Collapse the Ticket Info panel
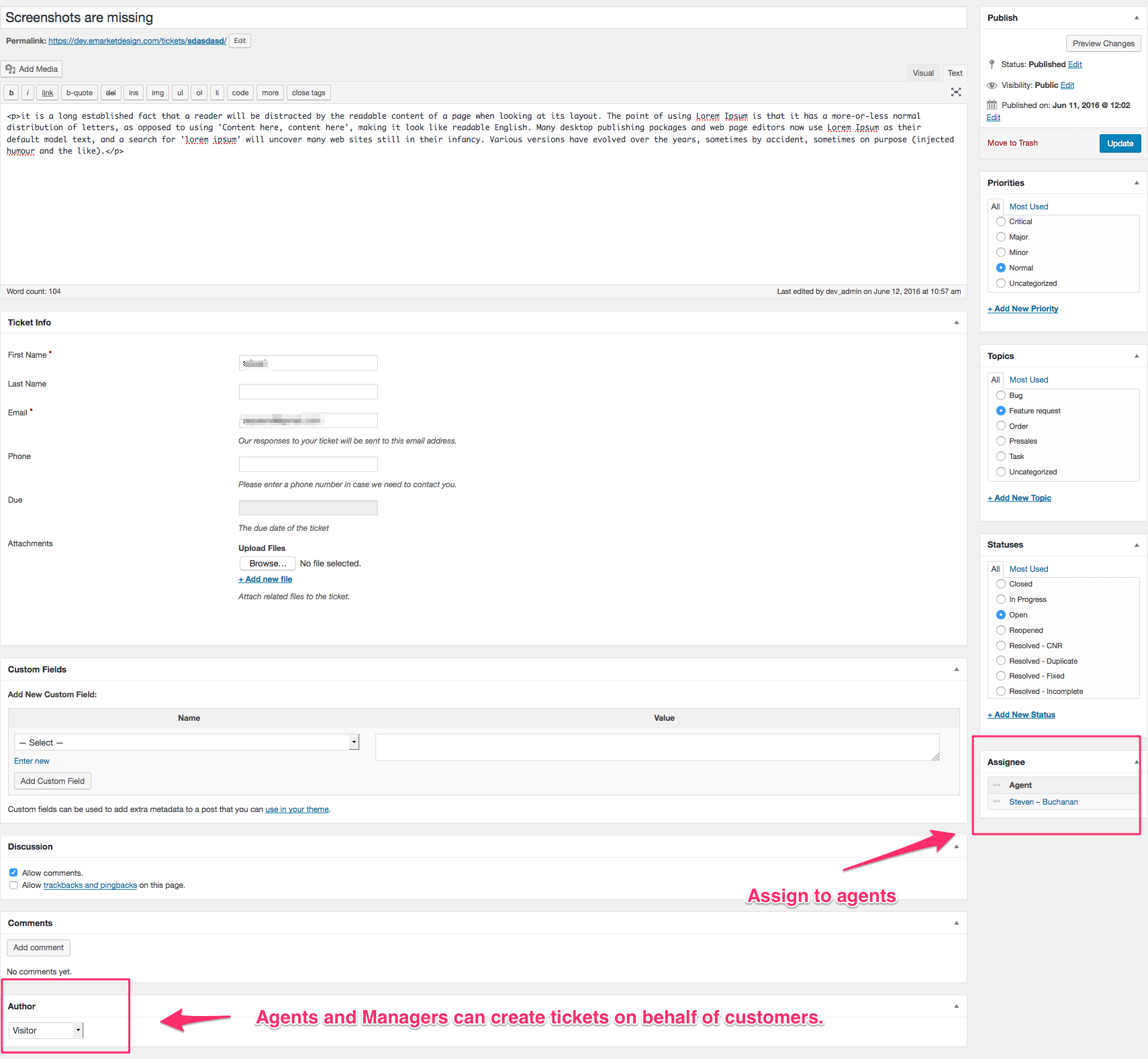This screenshot has height=1059, width=1148. [x=956, y=323]
